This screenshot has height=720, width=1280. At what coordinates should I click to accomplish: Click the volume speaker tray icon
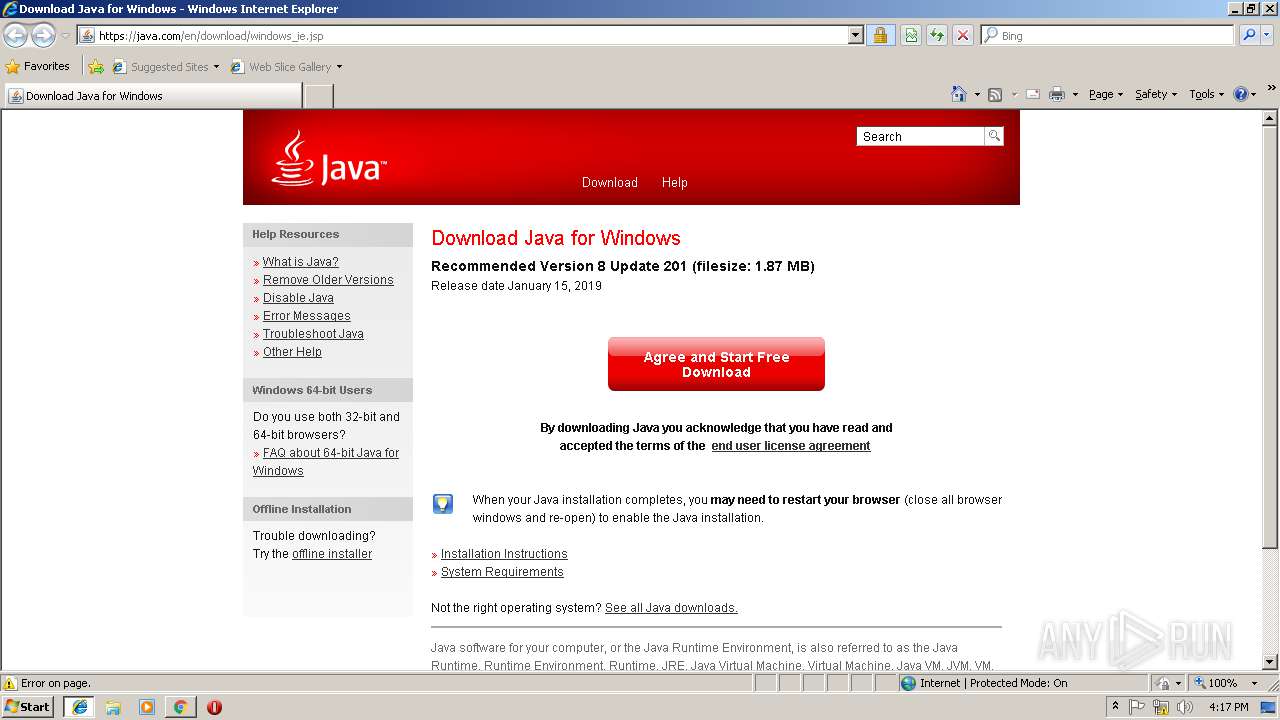click(x=1185, y=707)
